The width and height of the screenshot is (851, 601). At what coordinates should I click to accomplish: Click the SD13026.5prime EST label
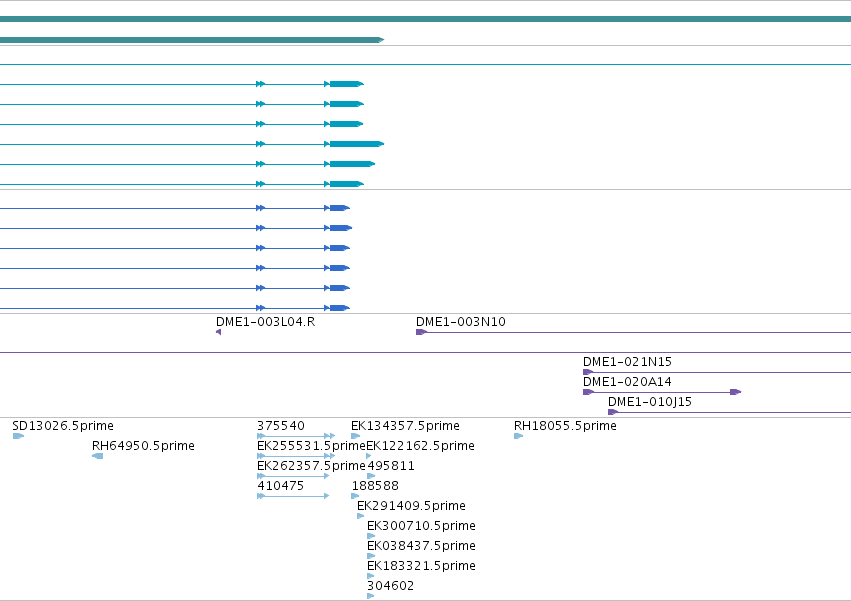63,426
